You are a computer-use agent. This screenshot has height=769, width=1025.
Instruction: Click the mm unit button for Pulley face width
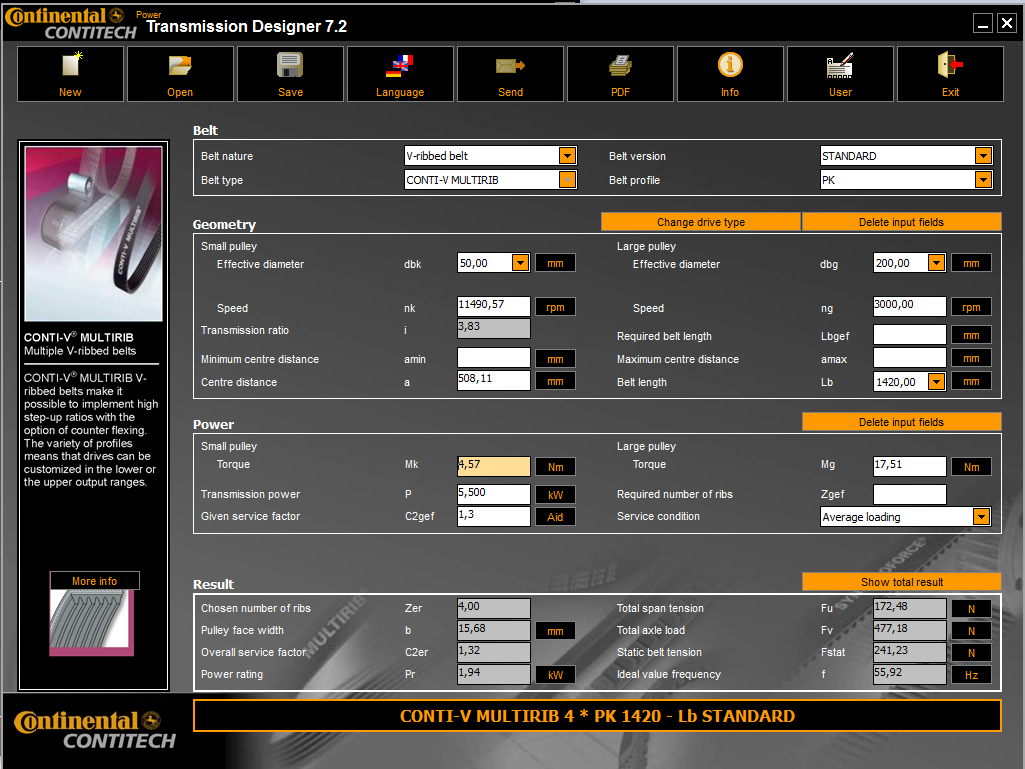point(555,631)
